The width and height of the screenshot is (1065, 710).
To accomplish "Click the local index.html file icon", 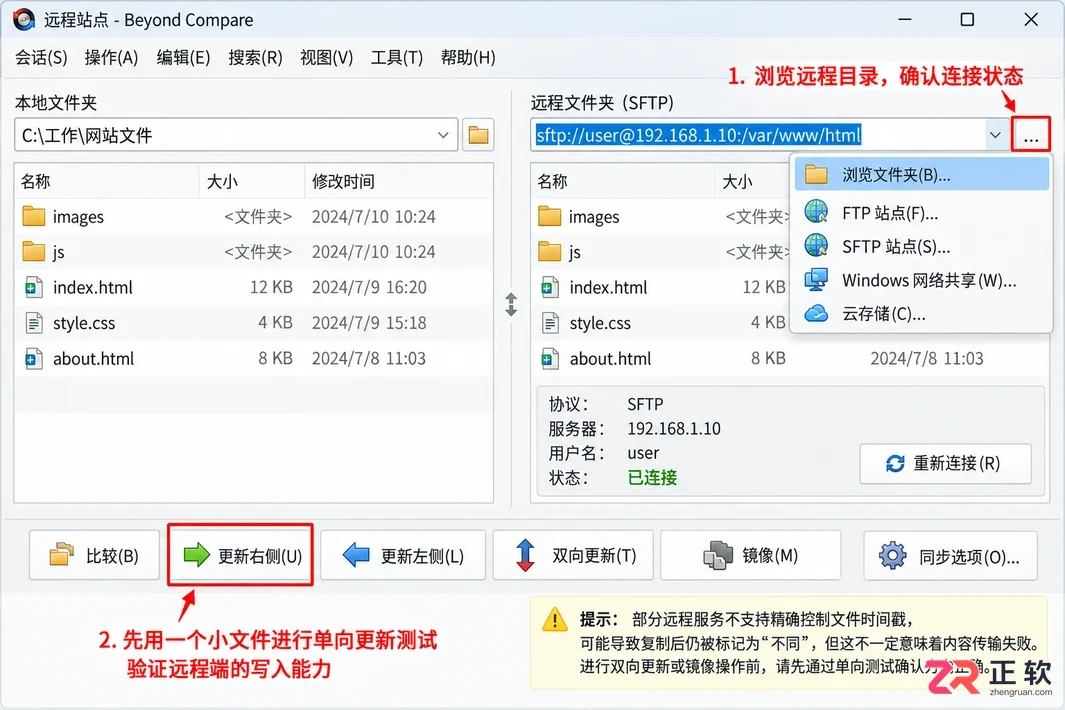I will tap(33, 287).
